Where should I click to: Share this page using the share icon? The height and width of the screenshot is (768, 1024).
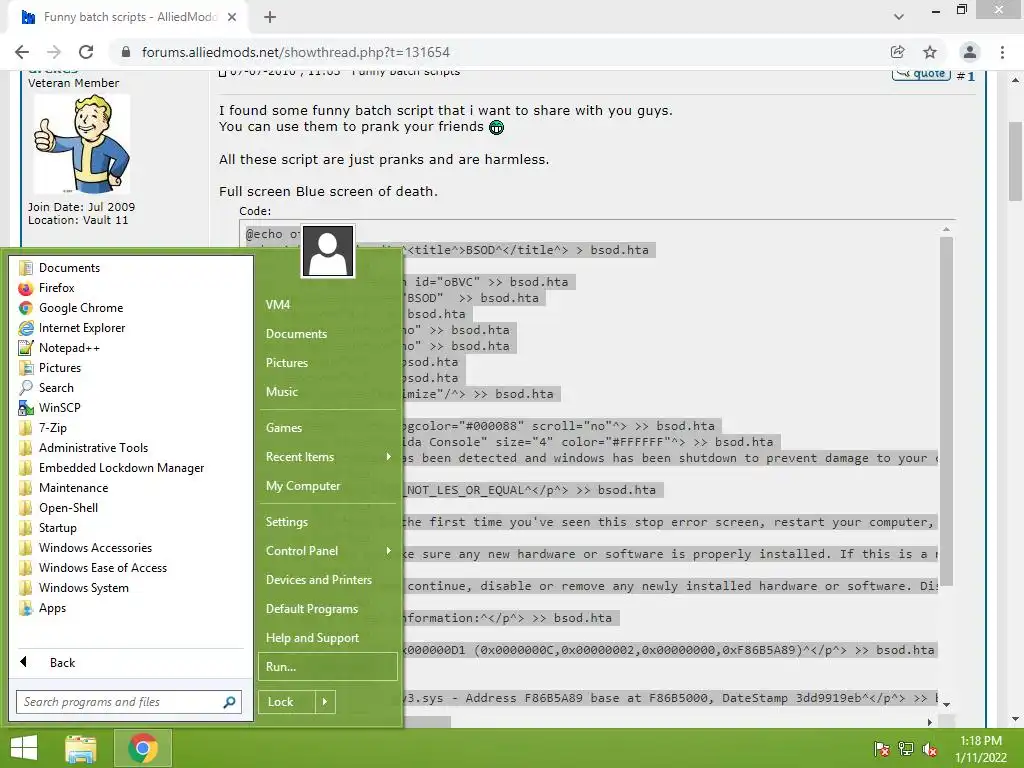(897, 52)
